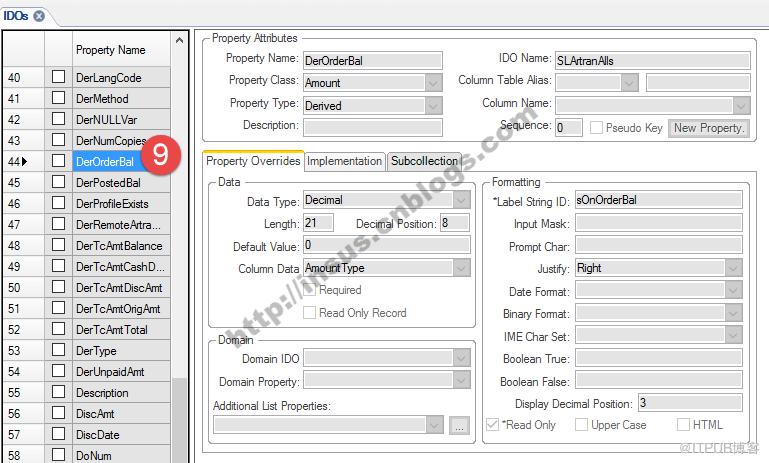The width and height of the screenshot is (769, 463).
Task: Toggle the Upper Case checkbox
Action: point(581,424)
